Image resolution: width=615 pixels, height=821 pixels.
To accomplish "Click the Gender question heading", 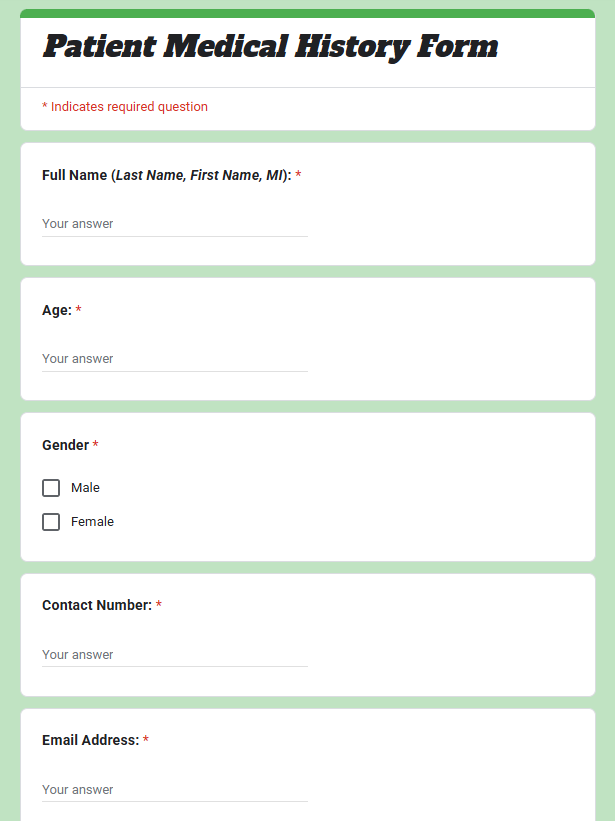I will tap(65, 445).
